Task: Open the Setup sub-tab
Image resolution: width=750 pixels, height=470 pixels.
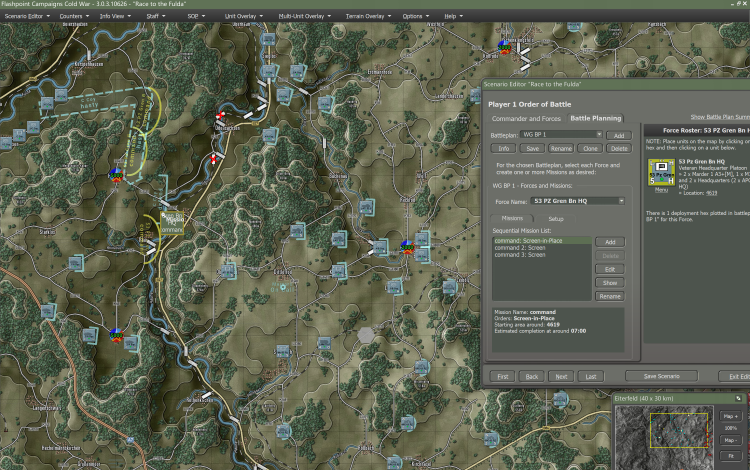Action: point(555,219)
